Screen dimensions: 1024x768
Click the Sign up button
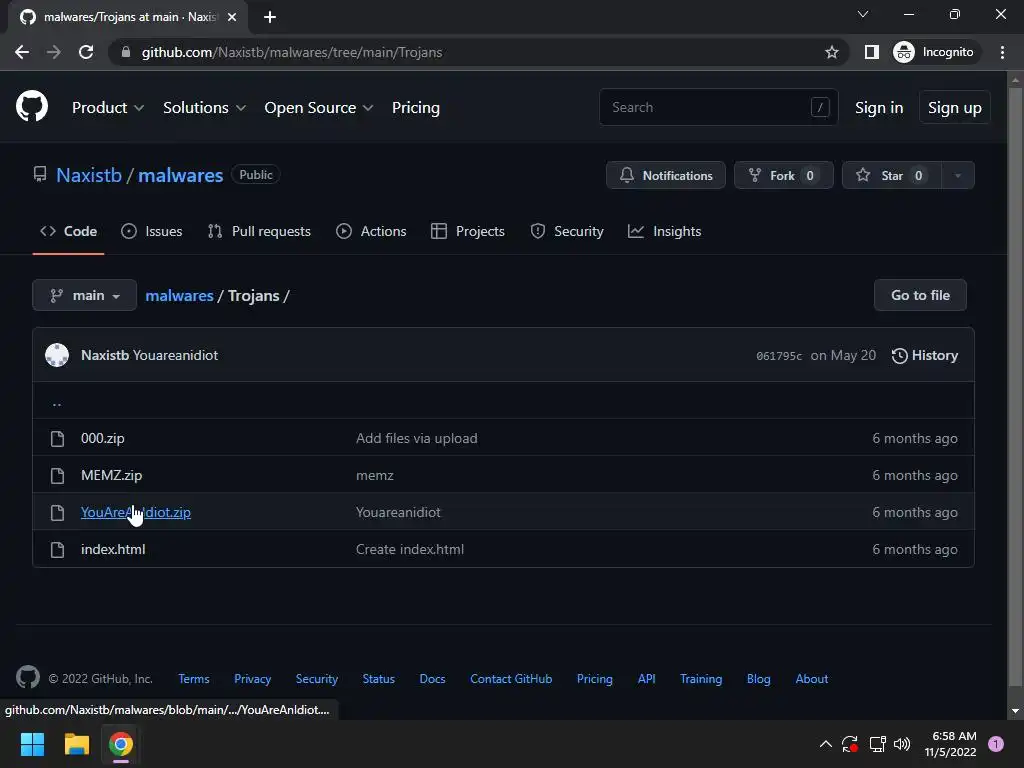coord(955,108)
